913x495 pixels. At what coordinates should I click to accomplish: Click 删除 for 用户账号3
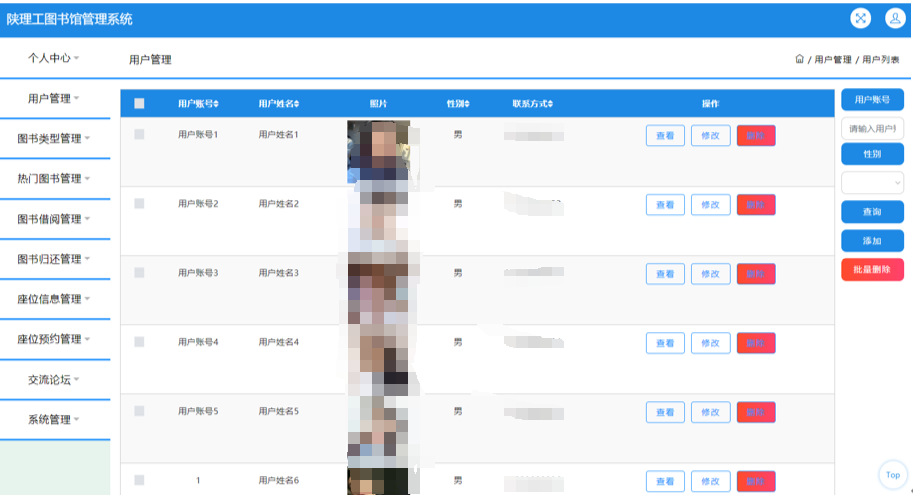pos(756,274)
